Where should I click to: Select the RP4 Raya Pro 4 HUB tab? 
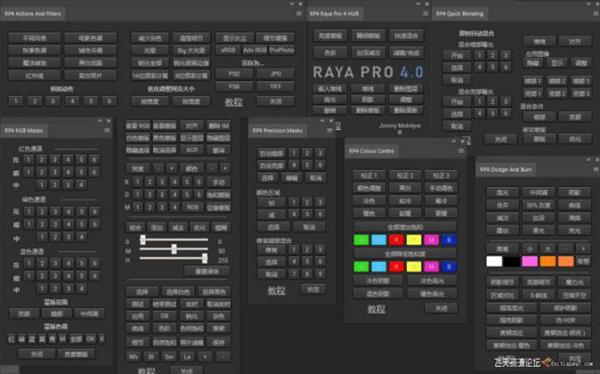[334, 14]
